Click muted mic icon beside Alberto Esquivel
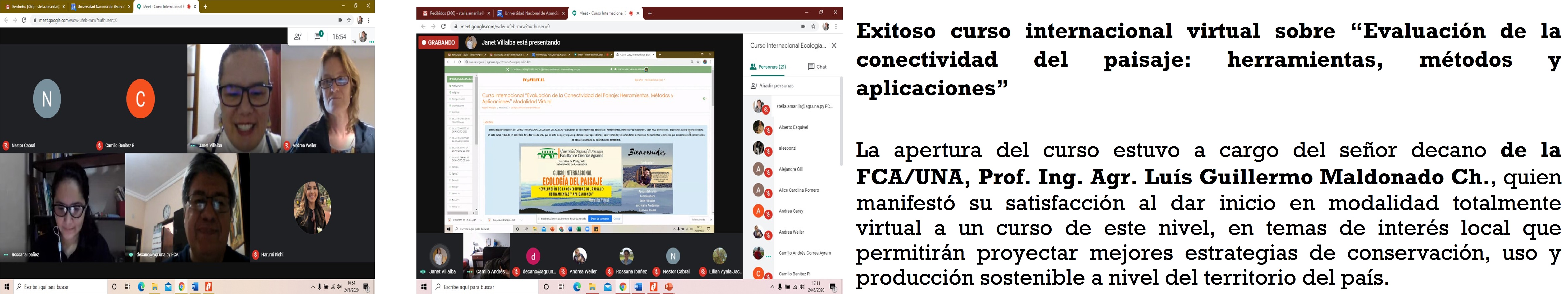The width and height of the screenshot is (1568, 294). [768, 131]
